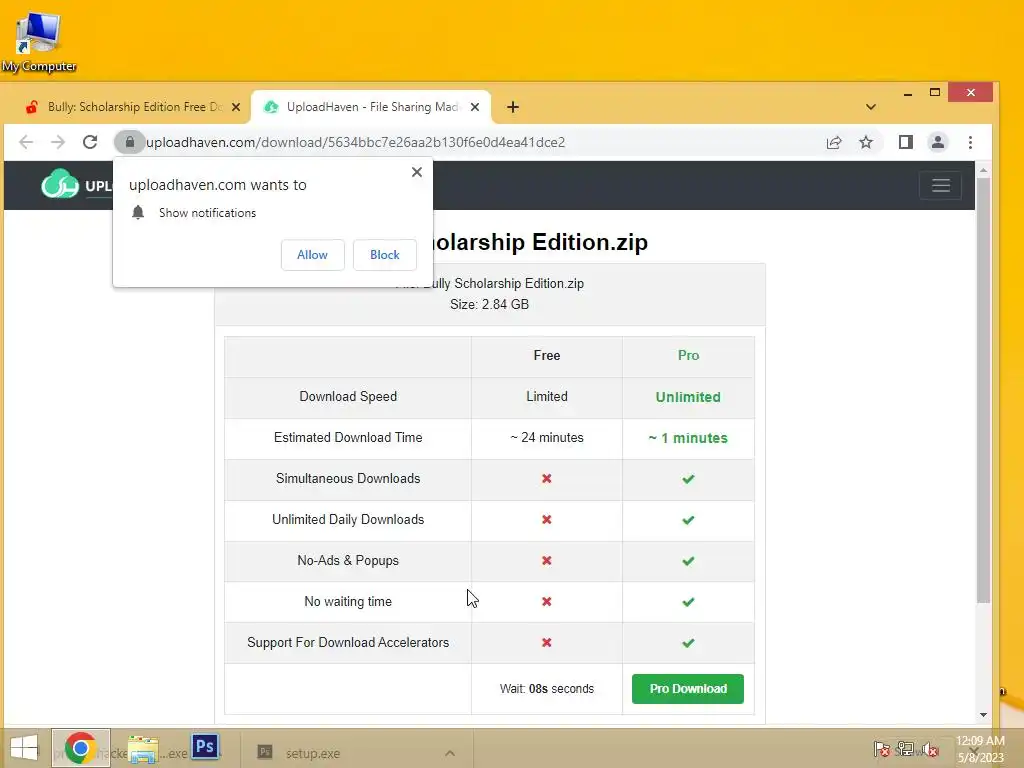This screenshot has width=1024, height=768.
Task: Click the Estimated Download Time label
Action: 348,438
